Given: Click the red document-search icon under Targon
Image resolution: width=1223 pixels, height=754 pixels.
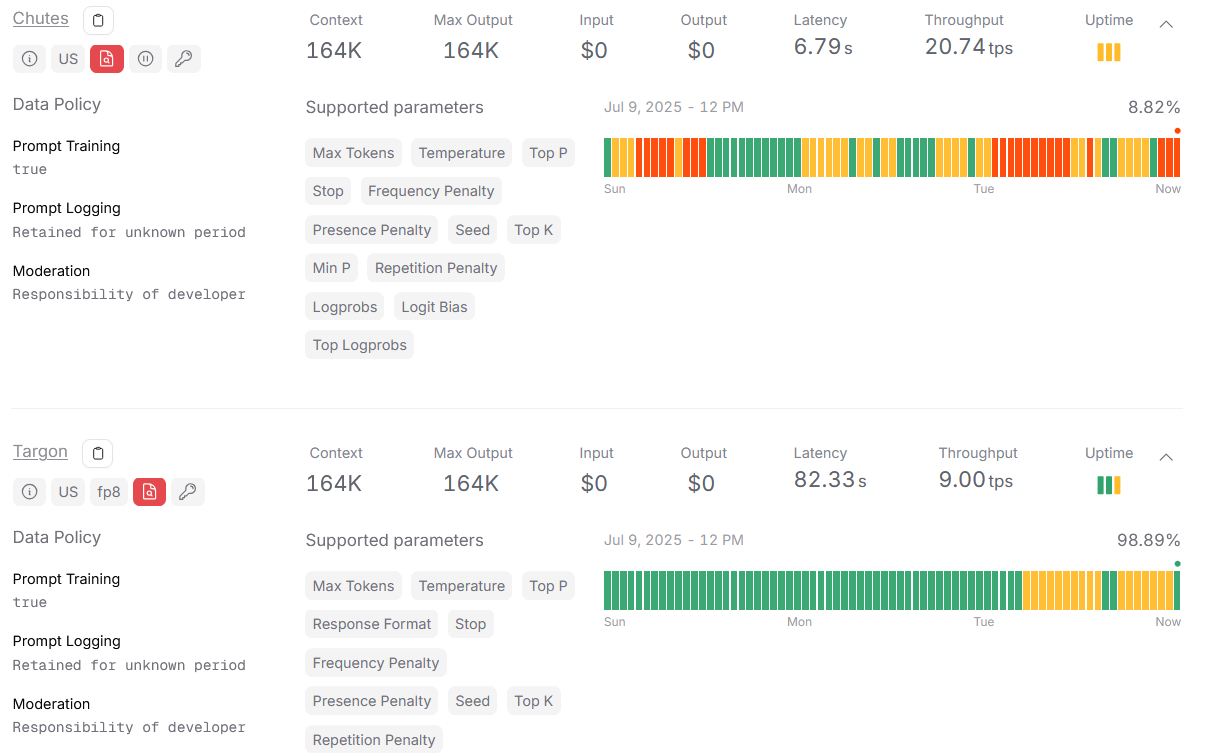Looking at the screenshot, I should (x=149, y=492).
